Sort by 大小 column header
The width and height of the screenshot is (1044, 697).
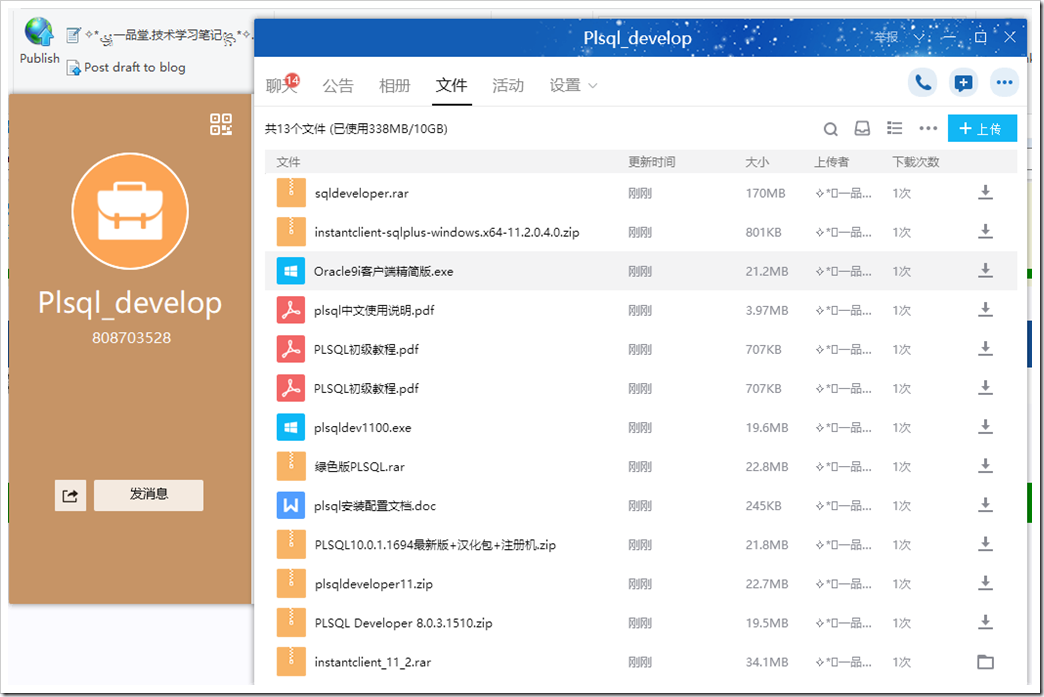click(757, 162)
